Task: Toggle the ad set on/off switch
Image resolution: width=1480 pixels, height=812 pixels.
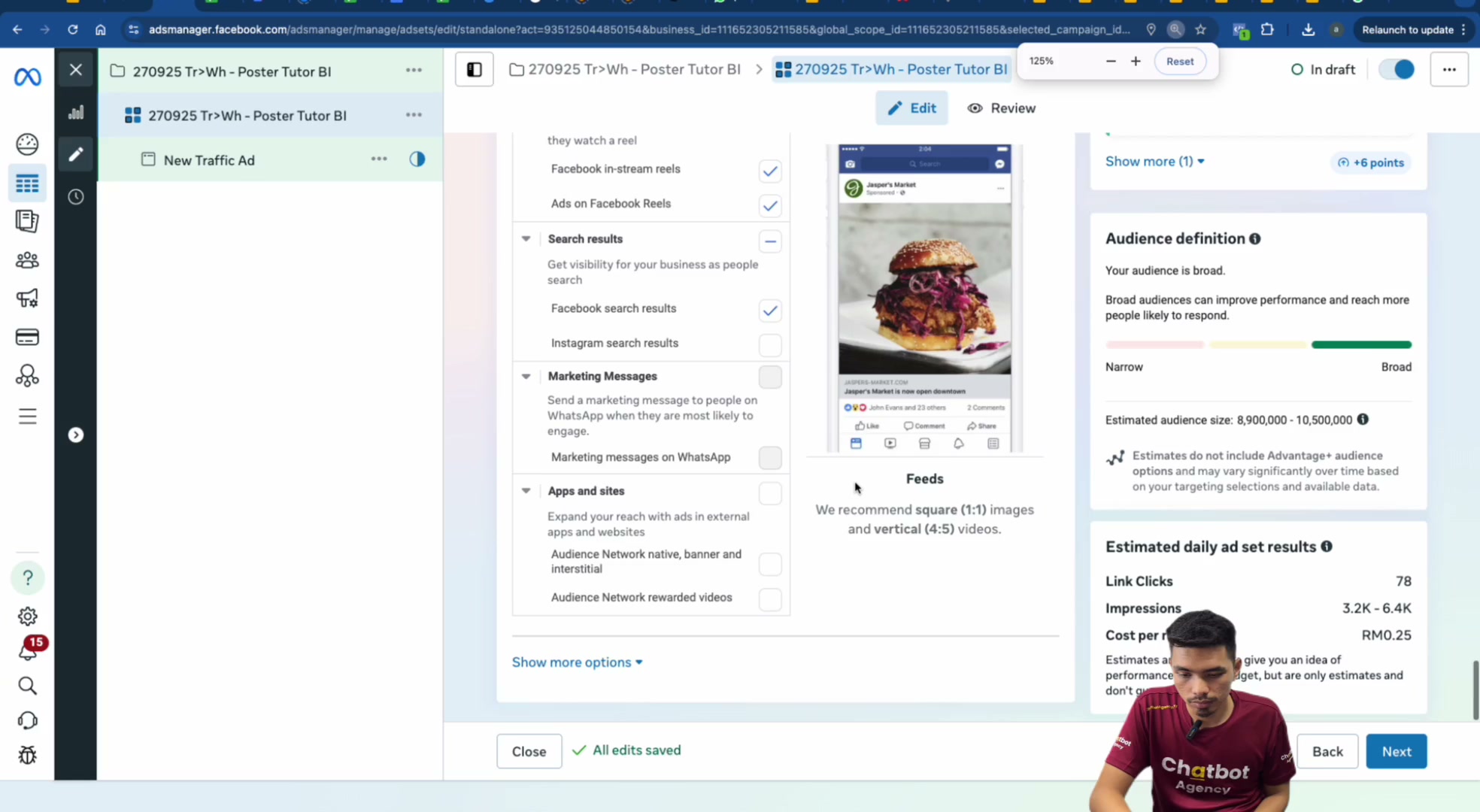Action: coord(1397,69)
